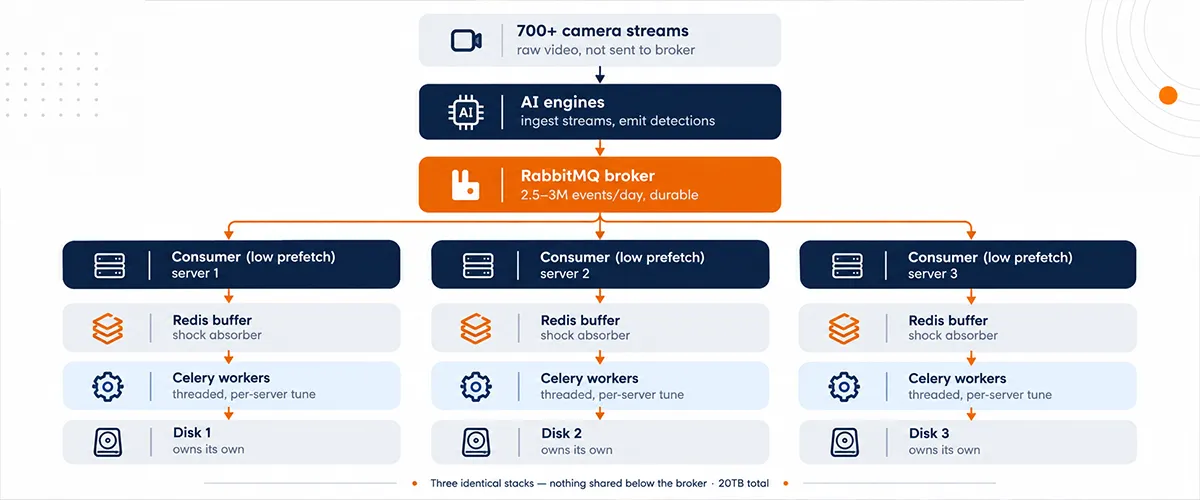Click the RabbitMQ rabbit logo icon
Viewport: 1200px width, 500px height.
465,185
